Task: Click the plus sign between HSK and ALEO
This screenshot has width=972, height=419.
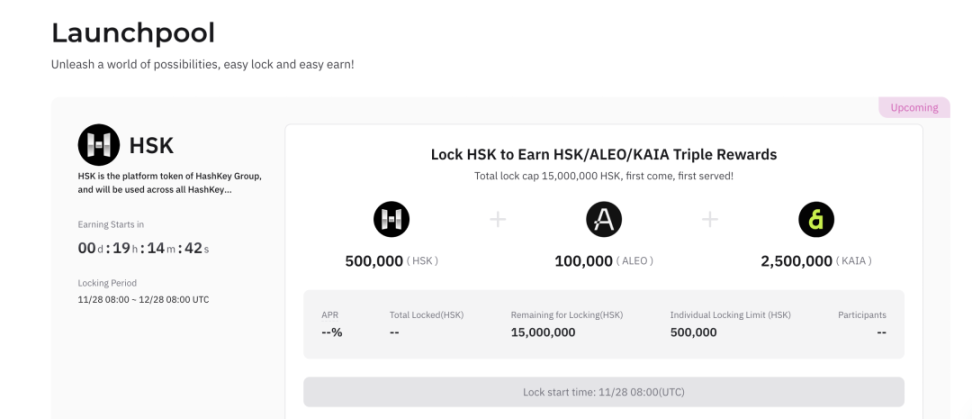Action: point(498,219)
